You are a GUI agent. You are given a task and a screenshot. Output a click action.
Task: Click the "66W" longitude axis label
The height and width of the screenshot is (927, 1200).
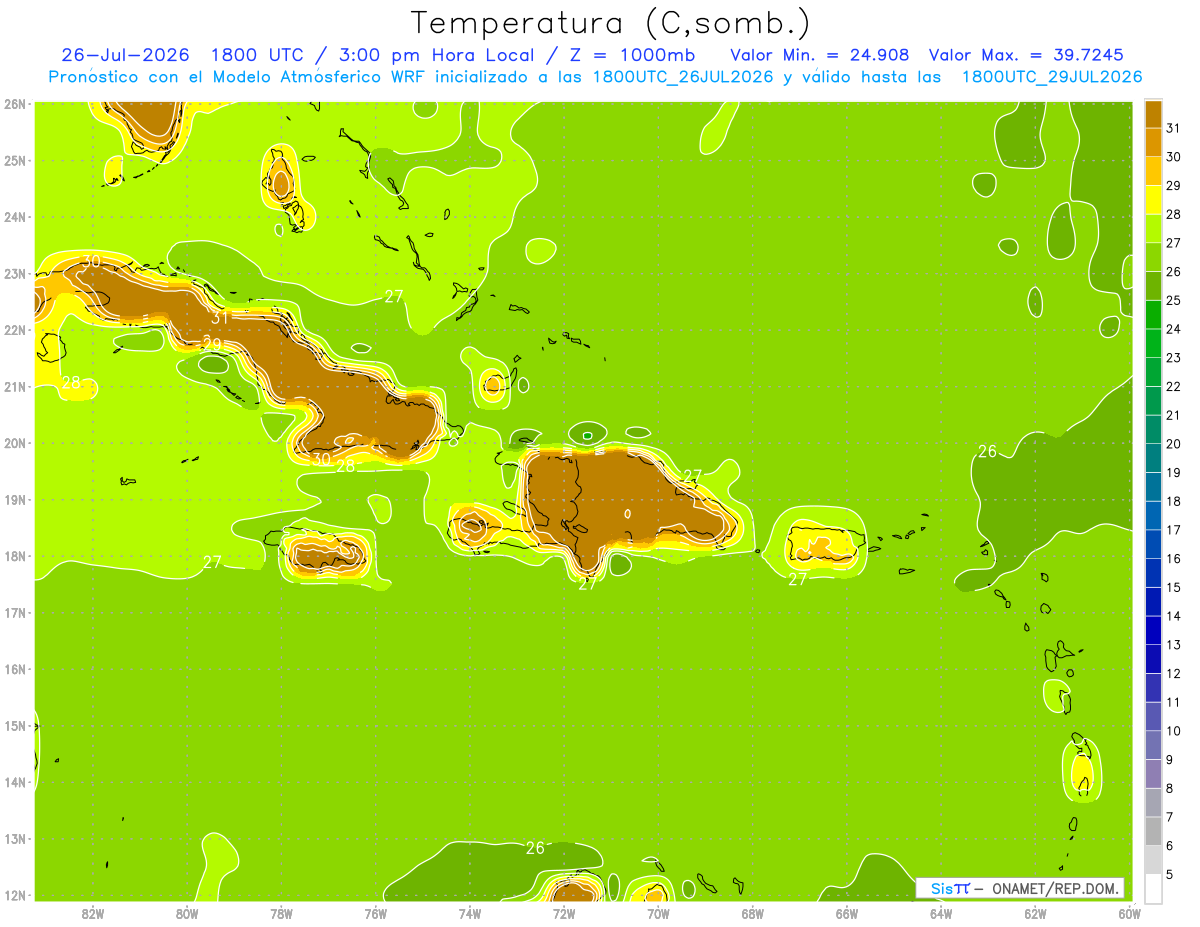point(846,913)
